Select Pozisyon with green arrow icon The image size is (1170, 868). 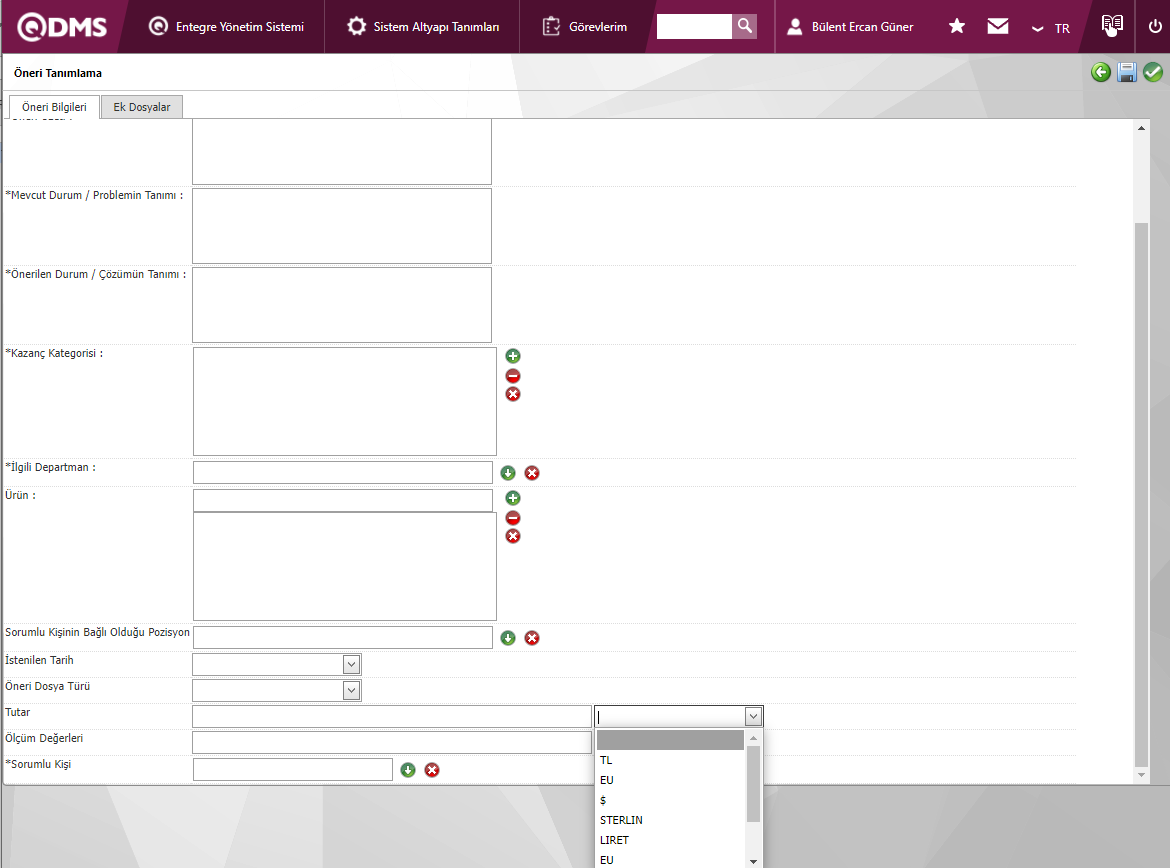coord(508,638)
